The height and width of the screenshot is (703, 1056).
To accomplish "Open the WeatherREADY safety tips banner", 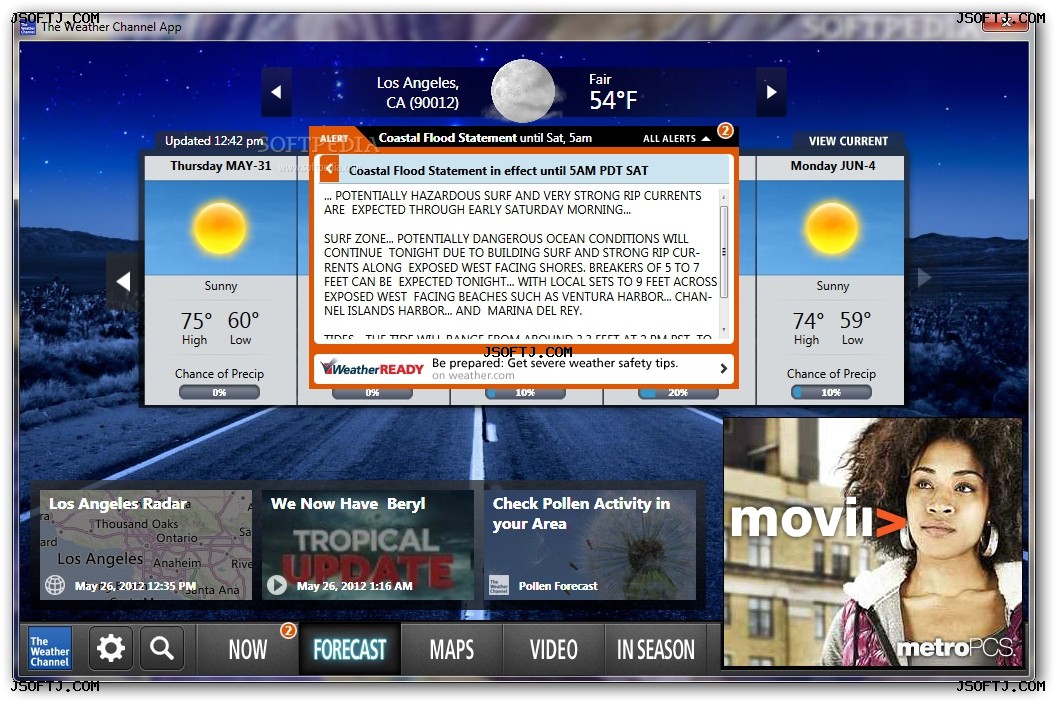I will 523,369.
